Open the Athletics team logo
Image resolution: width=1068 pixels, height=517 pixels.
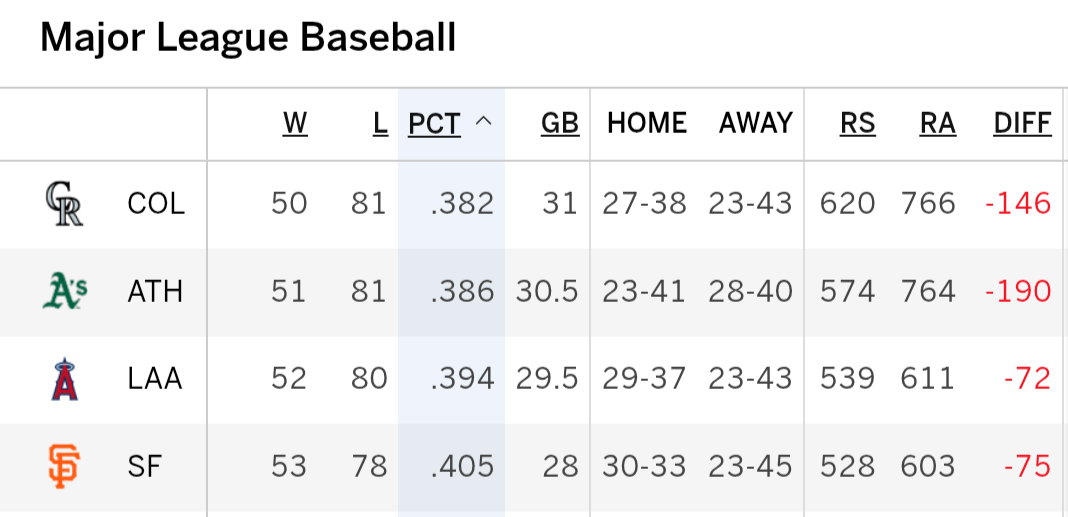pos(65,292)
